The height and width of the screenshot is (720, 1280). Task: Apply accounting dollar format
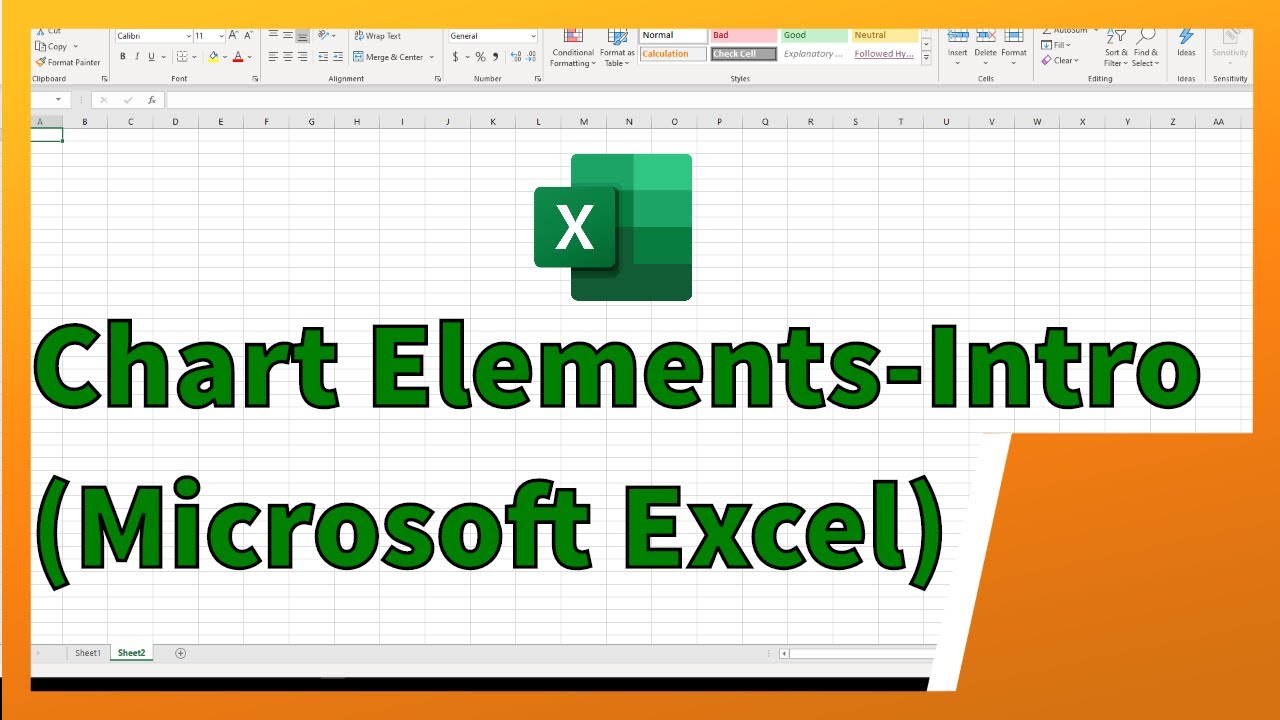455,57
